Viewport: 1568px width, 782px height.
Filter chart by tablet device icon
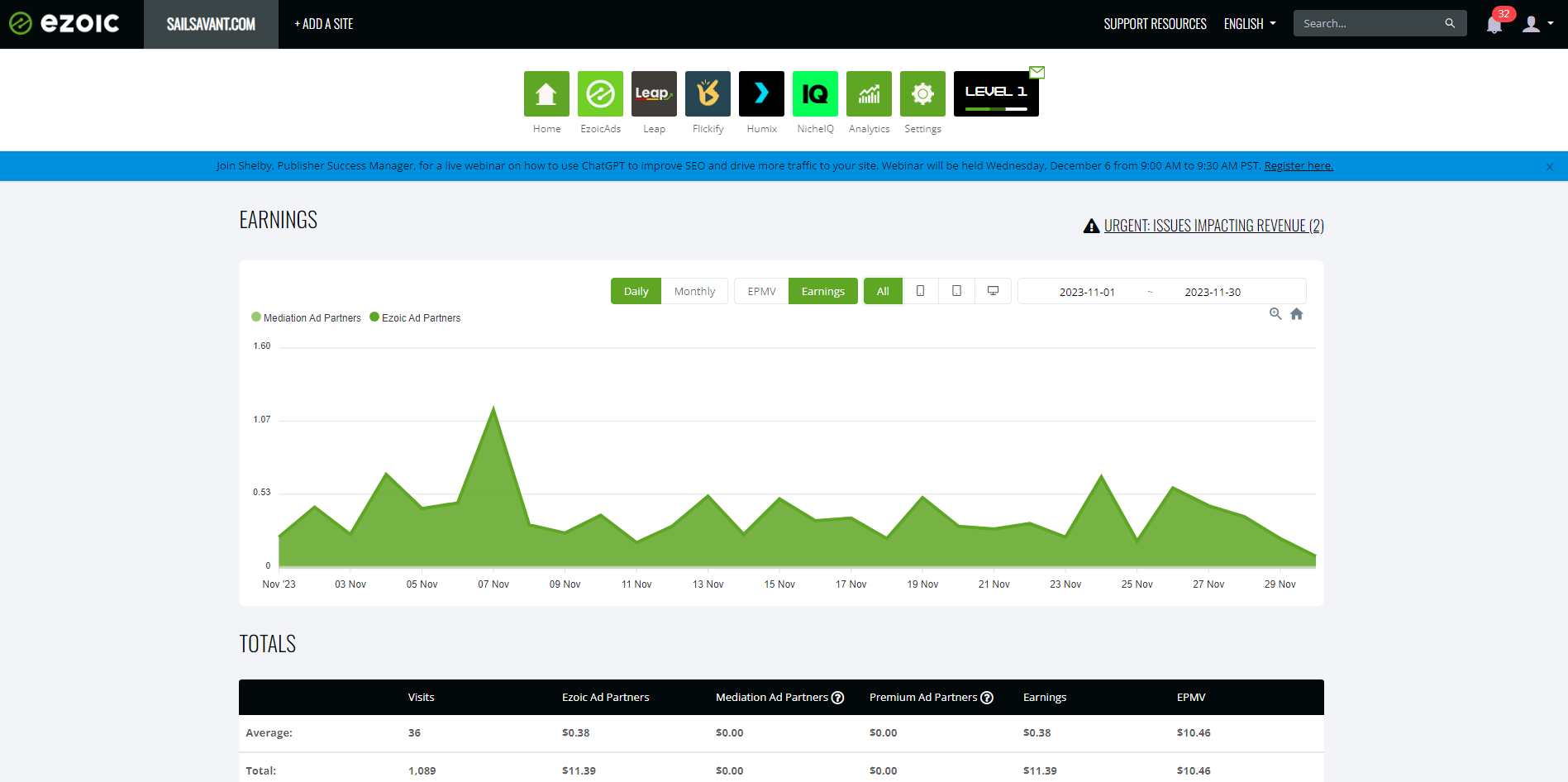(x=956, y=291)
